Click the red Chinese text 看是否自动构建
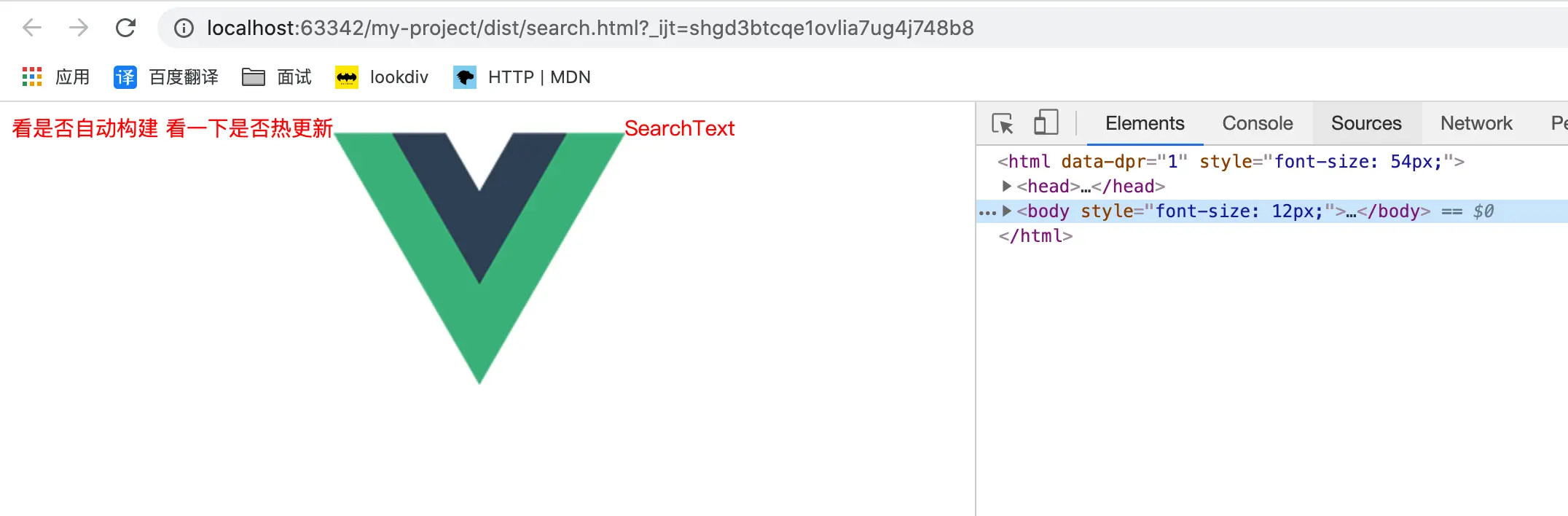 [85, 128]
